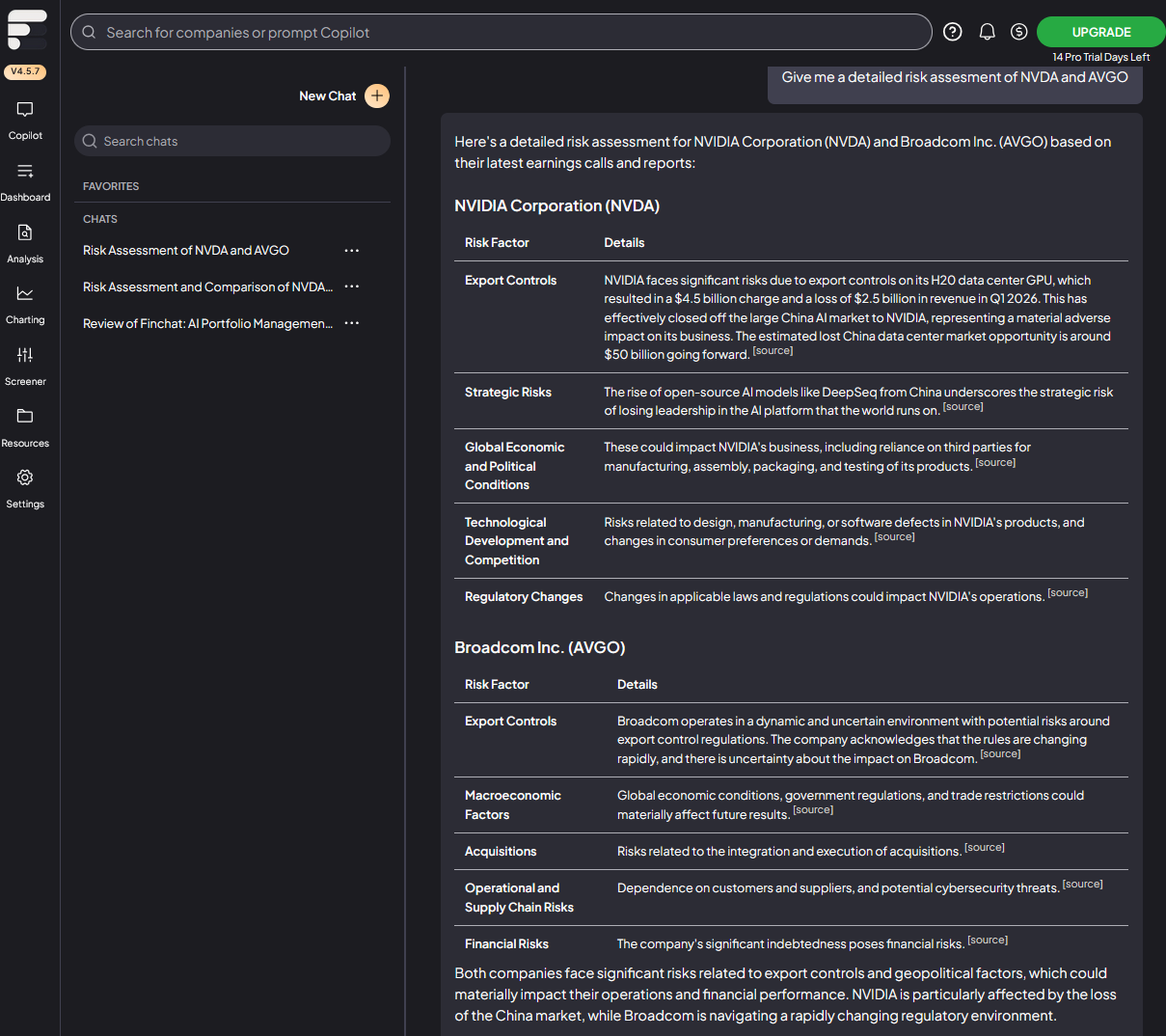The image size is (1166, 1036).
Task: Open source link in Operational and Supply Chain Risks row
Action: pos(1082,885)
